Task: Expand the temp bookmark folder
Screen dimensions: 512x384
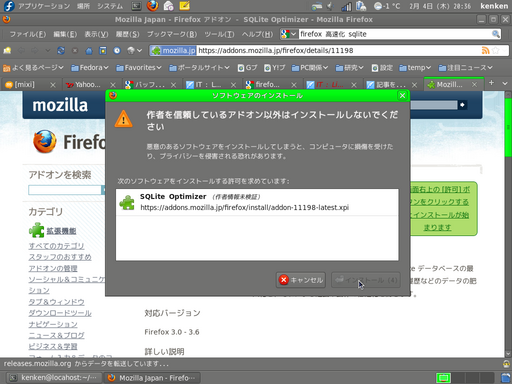Action: tap(415, 68)
